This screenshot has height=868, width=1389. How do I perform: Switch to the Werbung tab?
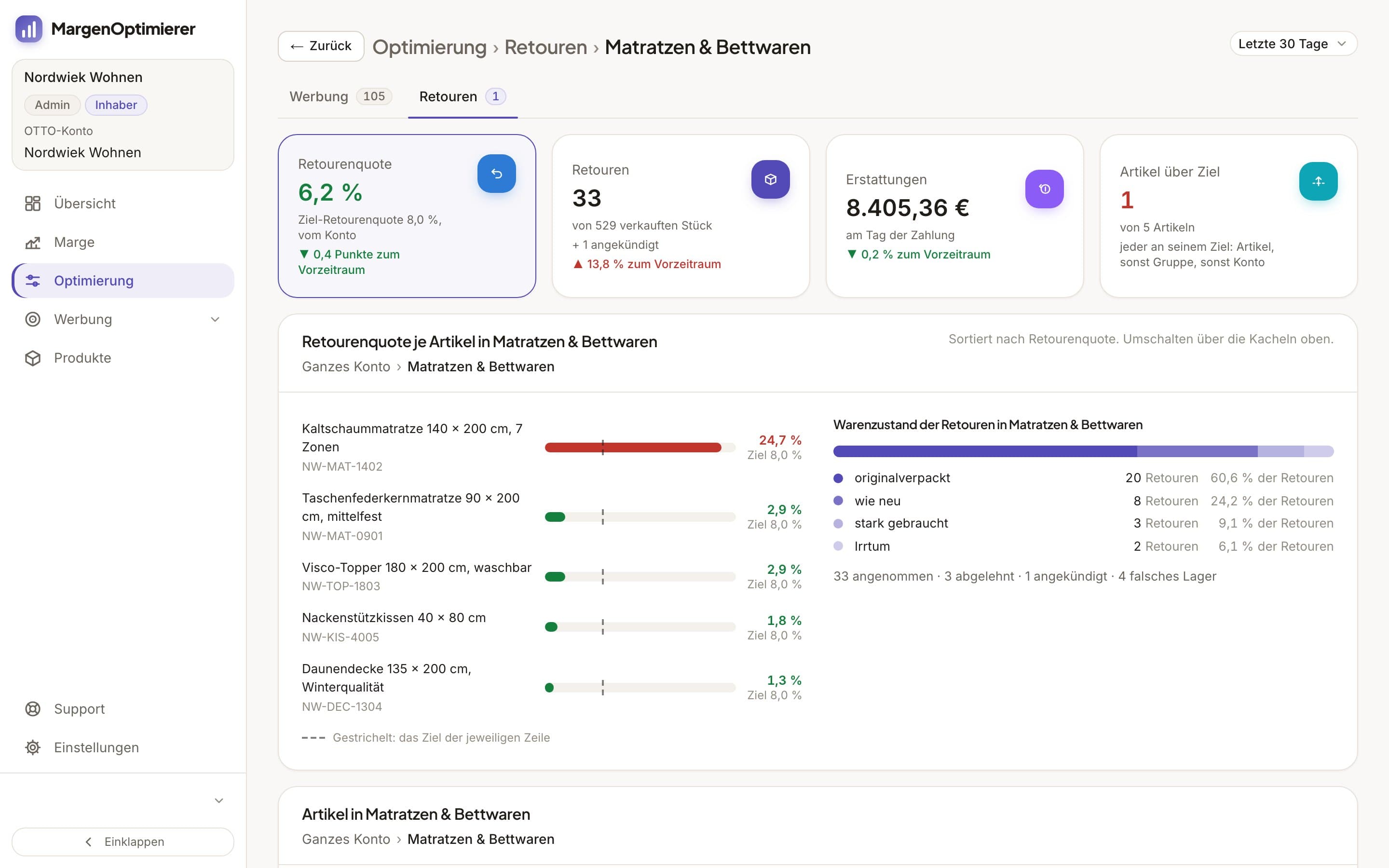[340, 96]
